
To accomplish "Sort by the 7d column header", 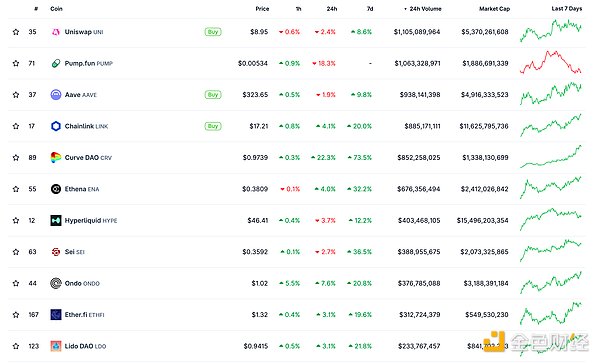I will coord(370,8).
